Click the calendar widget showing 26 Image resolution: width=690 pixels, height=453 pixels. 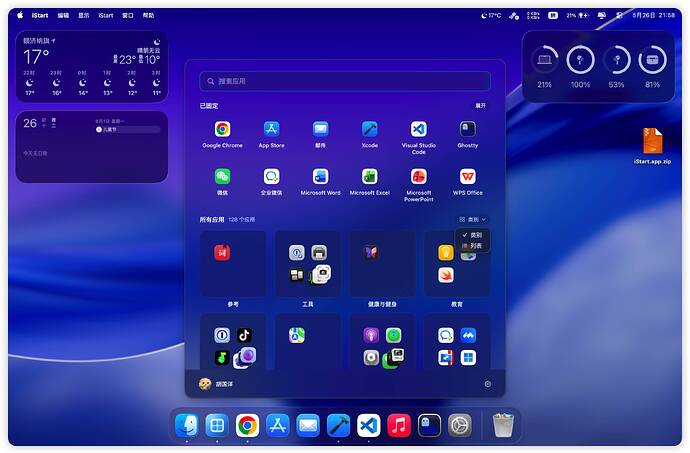(92, 147)
